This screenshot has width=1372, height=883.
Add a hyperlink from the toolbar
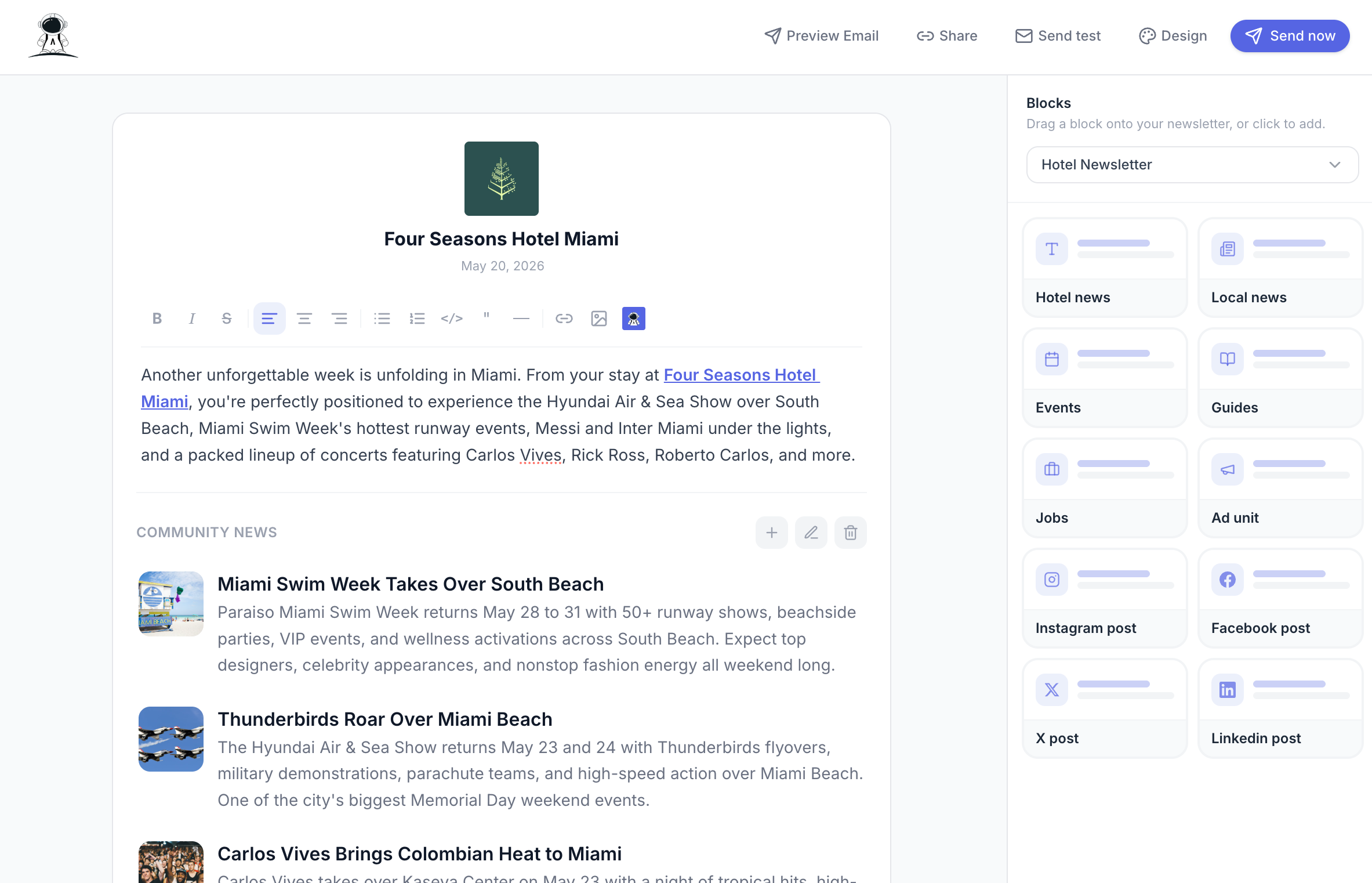[564, 319]
